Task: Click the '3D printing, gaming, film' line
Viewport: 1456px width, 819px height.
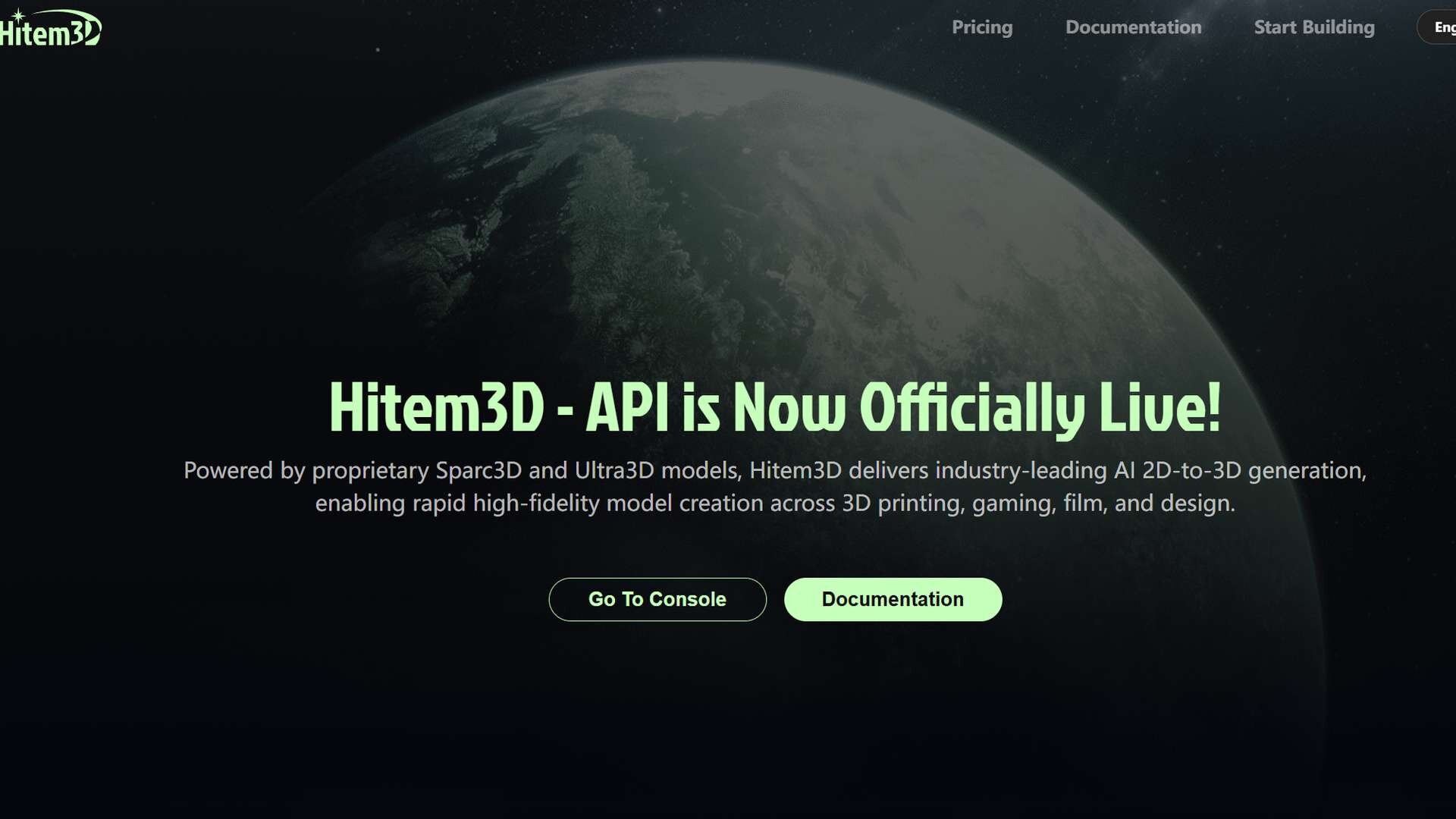Action: [974, 503]
